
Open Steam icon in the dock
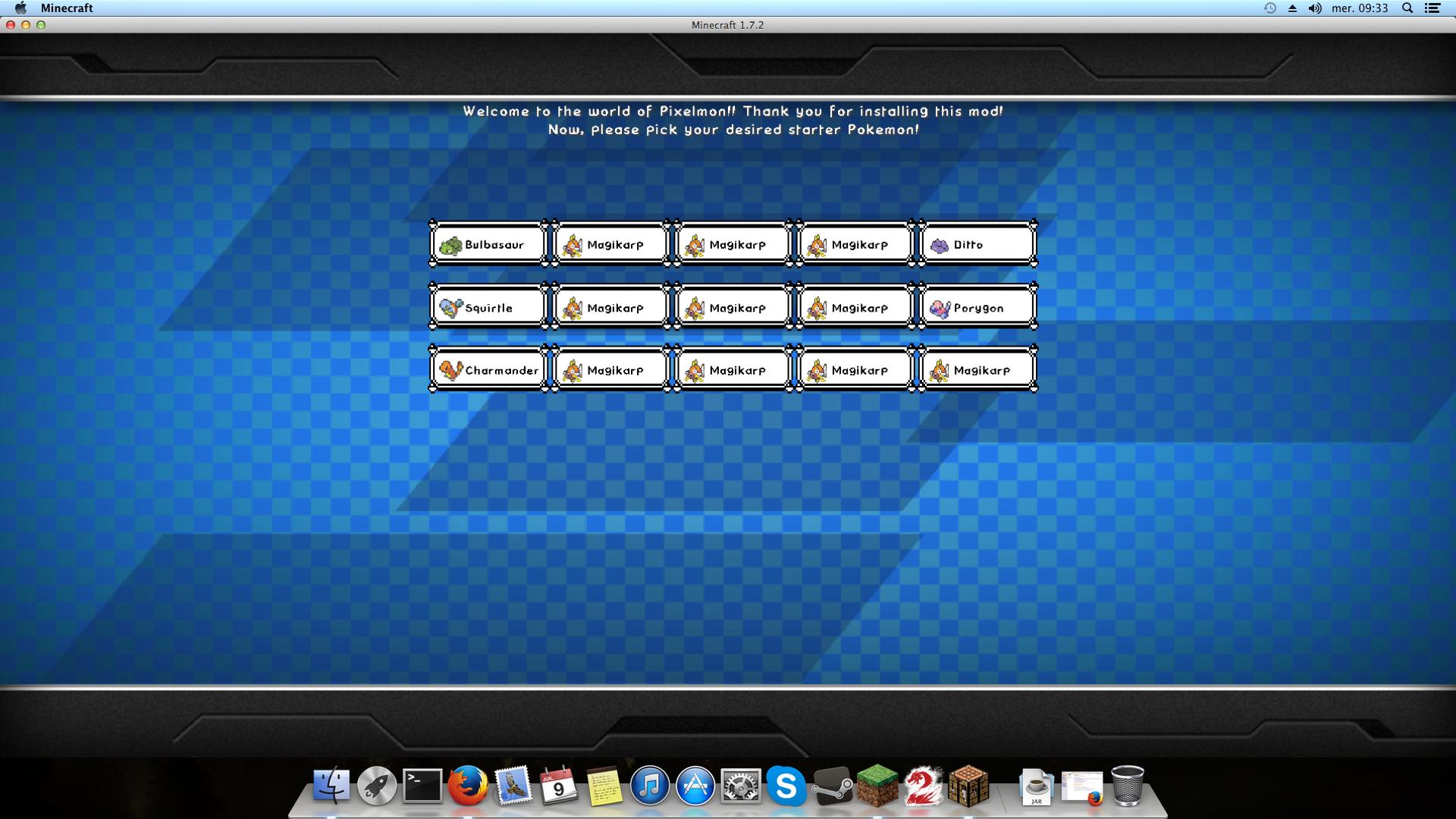[x=832, y=786]
